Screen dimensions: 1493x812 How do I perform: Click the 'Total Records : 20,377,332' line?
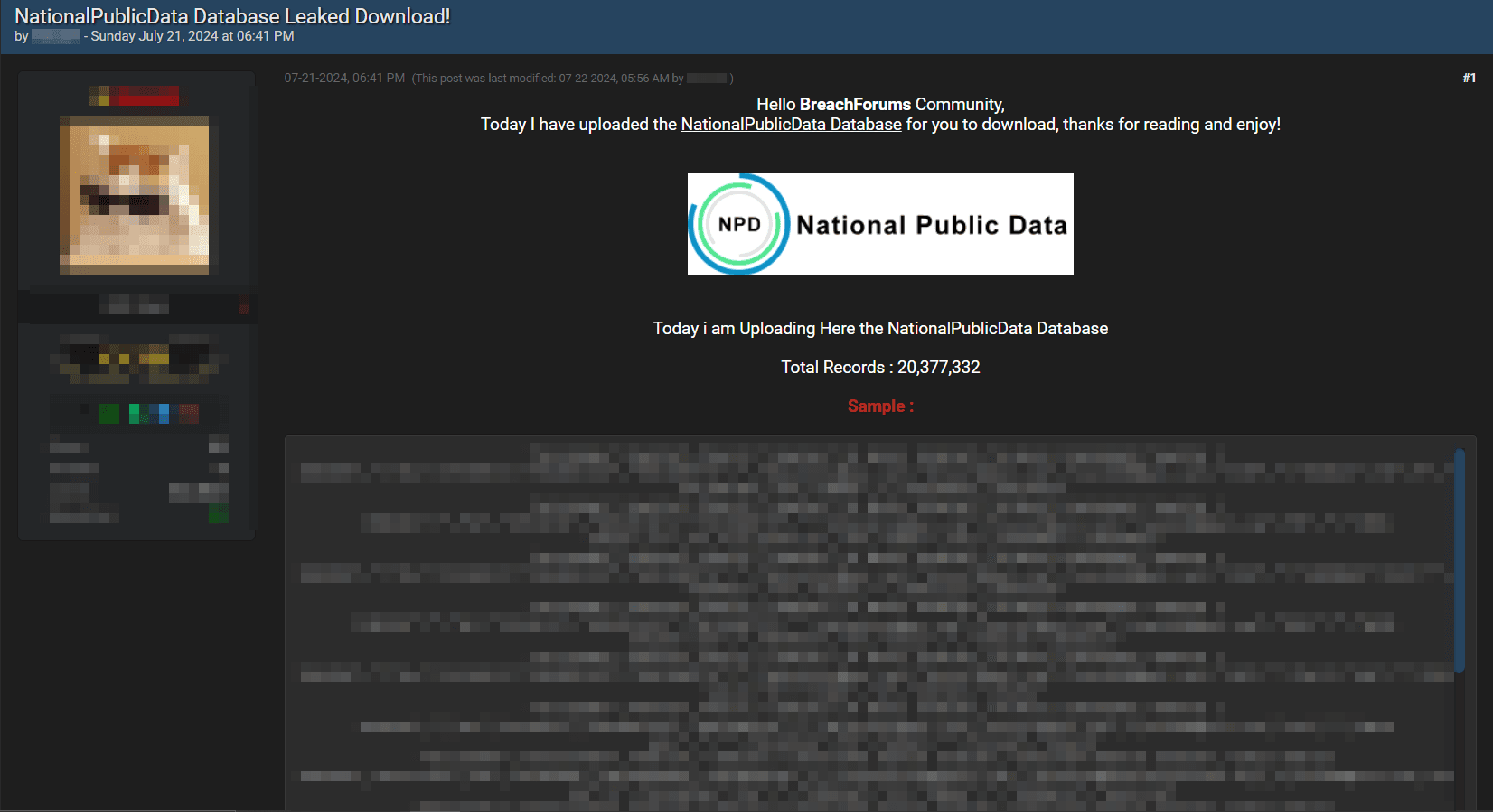880,368
